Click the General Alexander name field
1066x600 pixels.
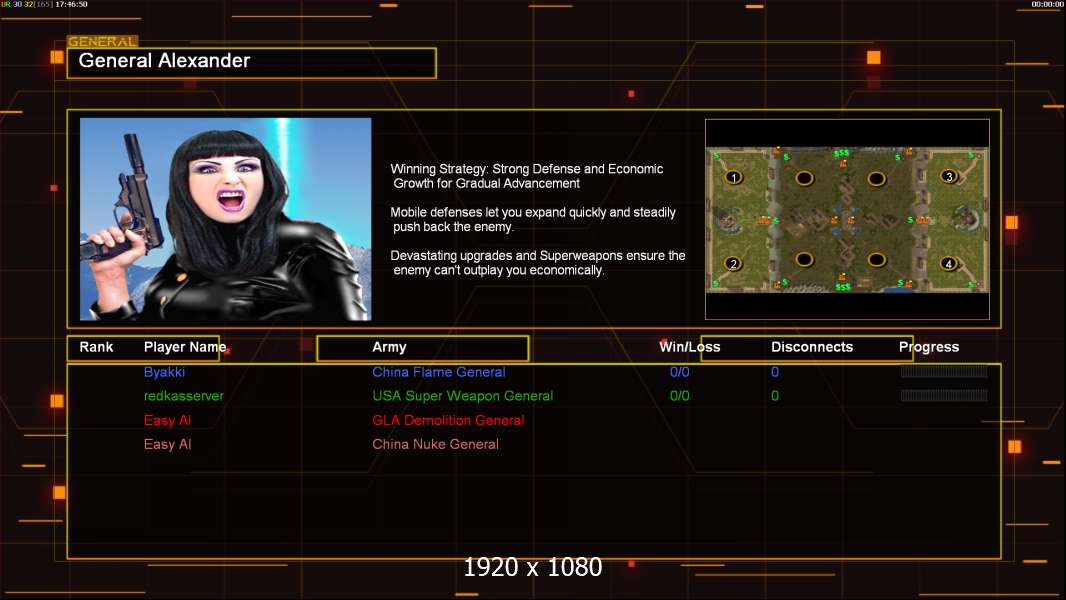click(x=252, y=63)
